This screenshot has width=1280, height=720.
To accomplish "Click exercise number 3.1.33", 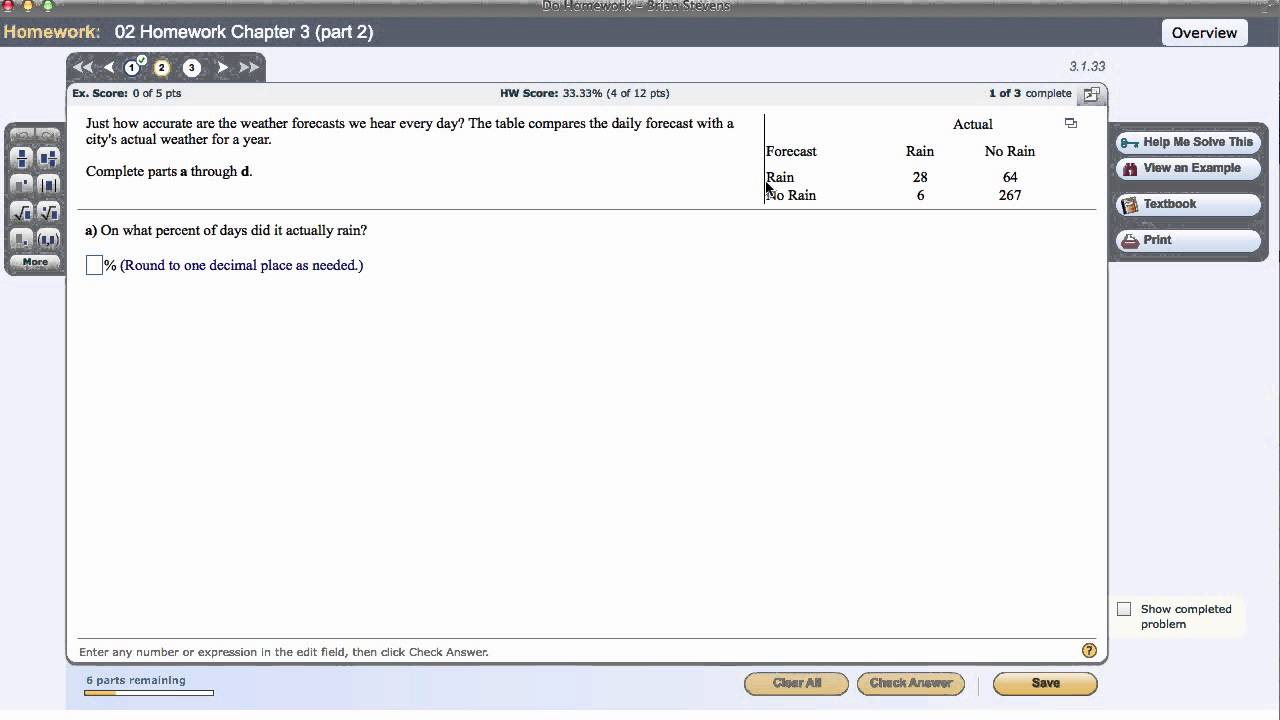I will pos(1087,66).
